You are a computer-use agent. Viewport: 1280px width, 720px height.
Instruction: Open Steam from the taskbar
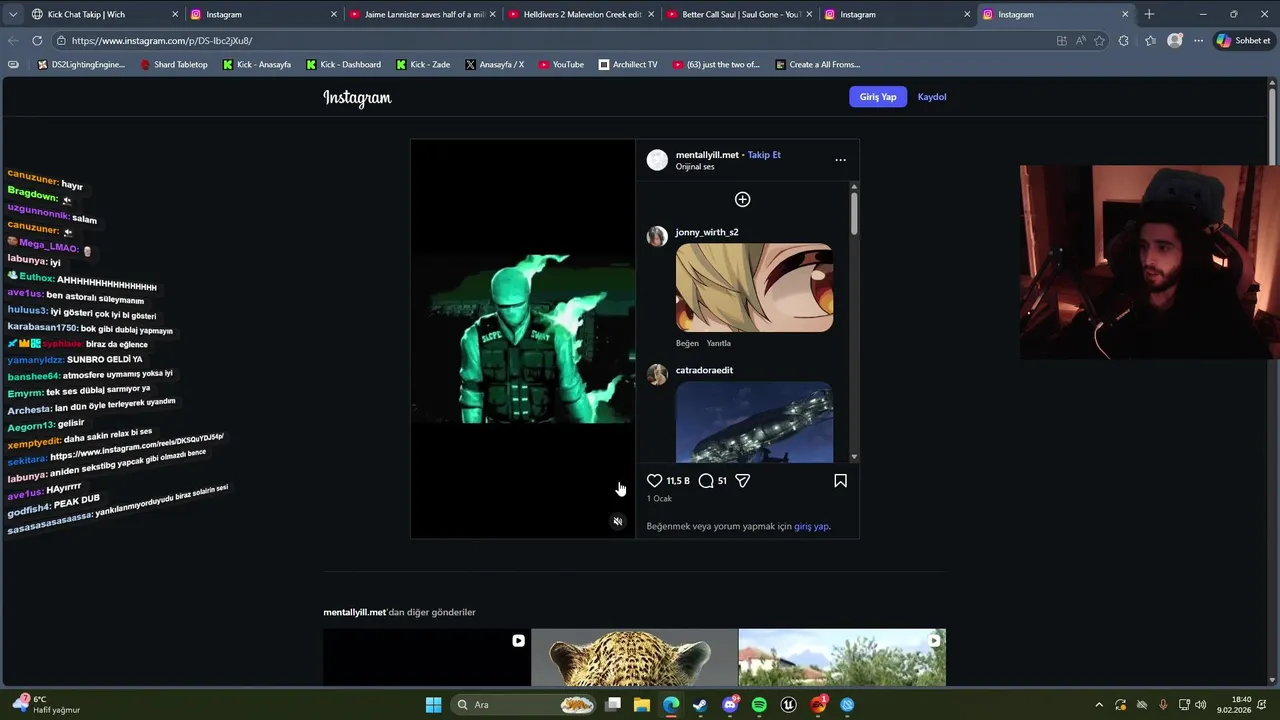coord(700,705)
